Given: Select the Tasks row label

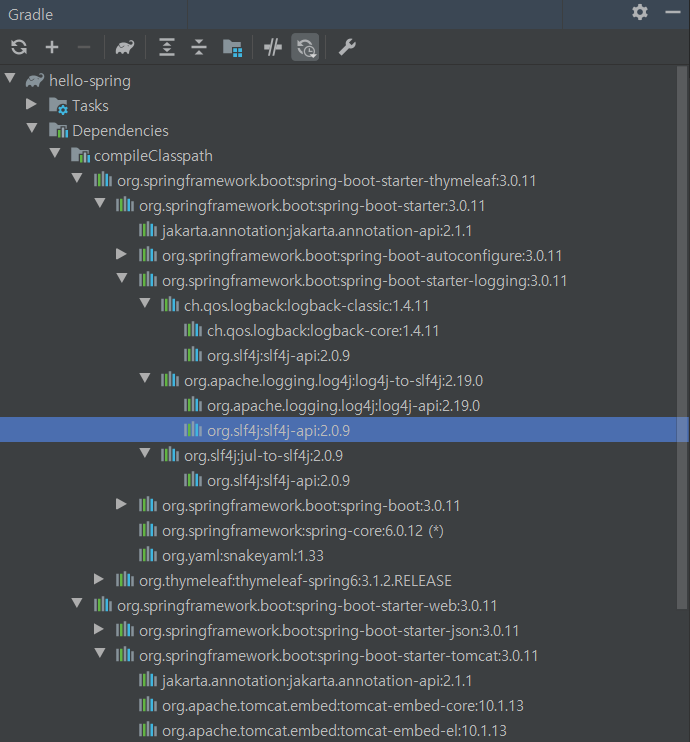Looking at the screenshot, I should [90, 106].
